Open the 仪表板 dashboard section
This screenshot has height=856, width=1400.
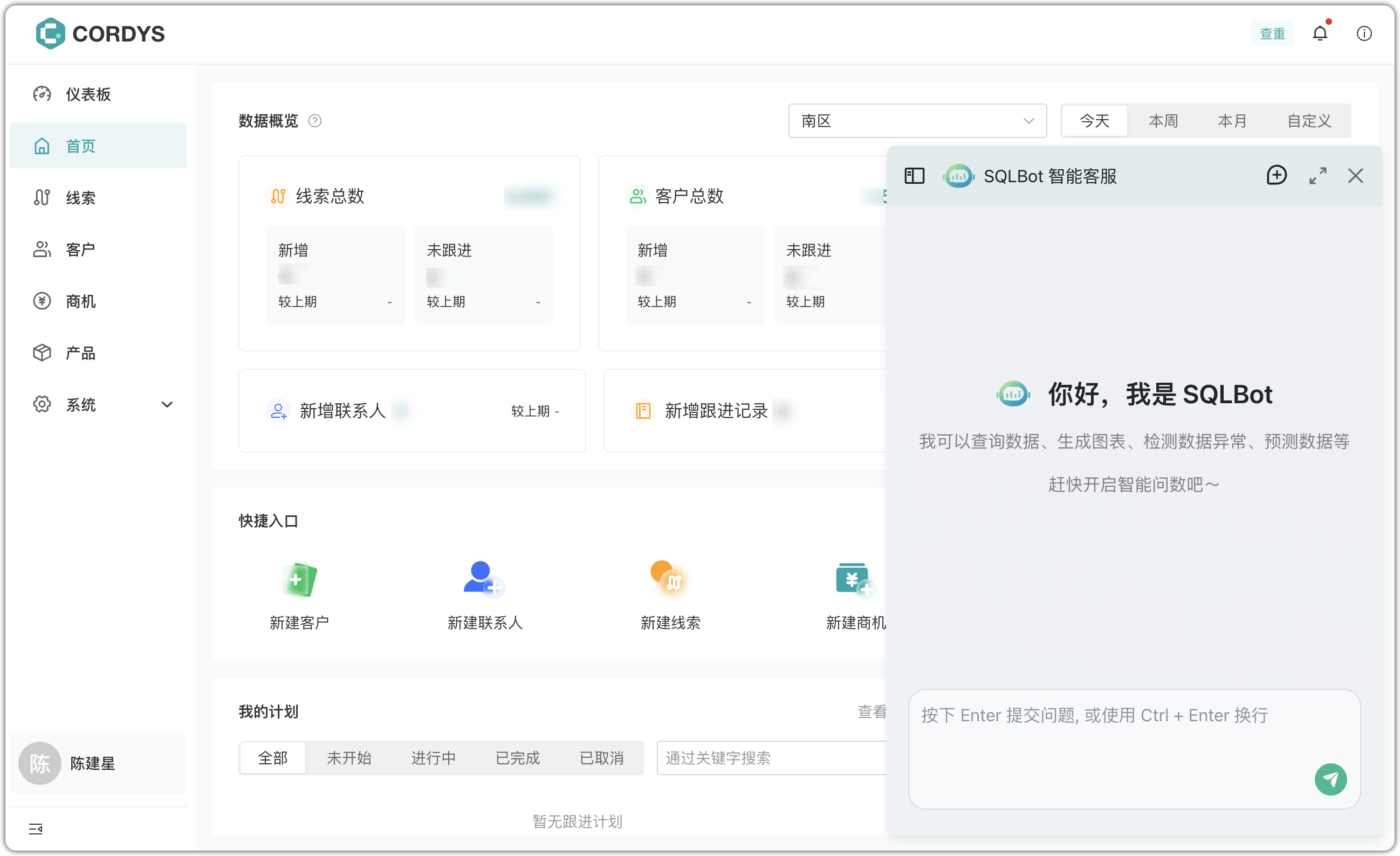[87, 94]
